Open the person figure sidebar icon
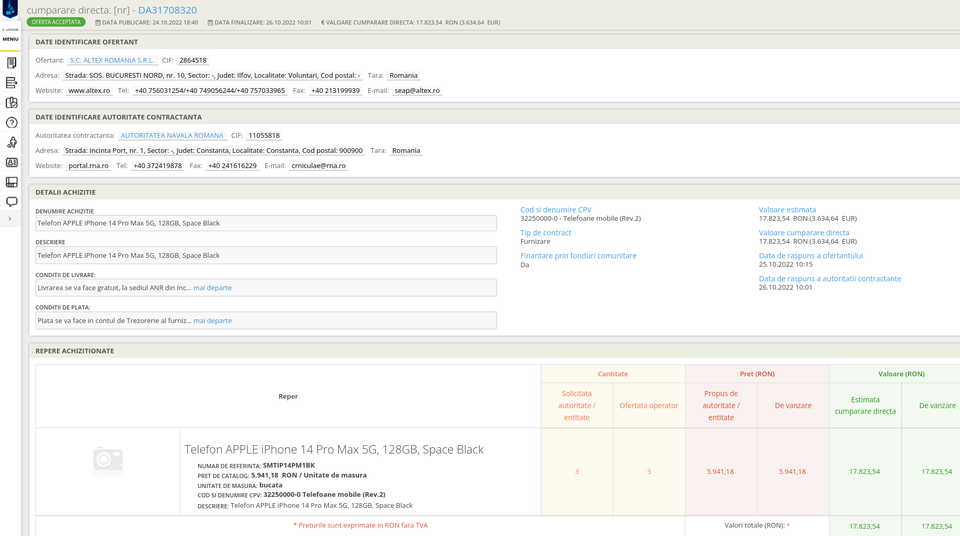This screenshot has width=960, height=536. pyautogui.click(x=11, y=143)
